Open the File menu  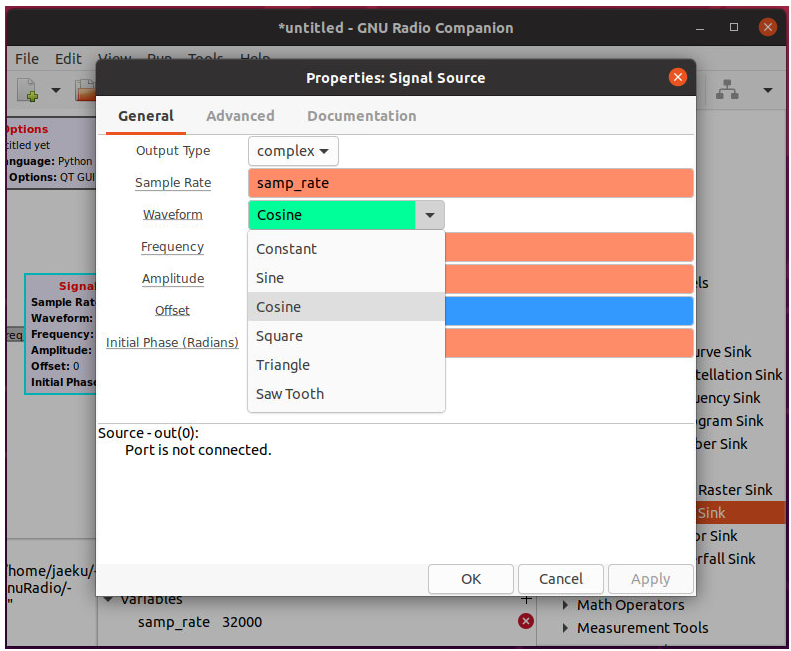pyautogui.click(x=27, y=59)
